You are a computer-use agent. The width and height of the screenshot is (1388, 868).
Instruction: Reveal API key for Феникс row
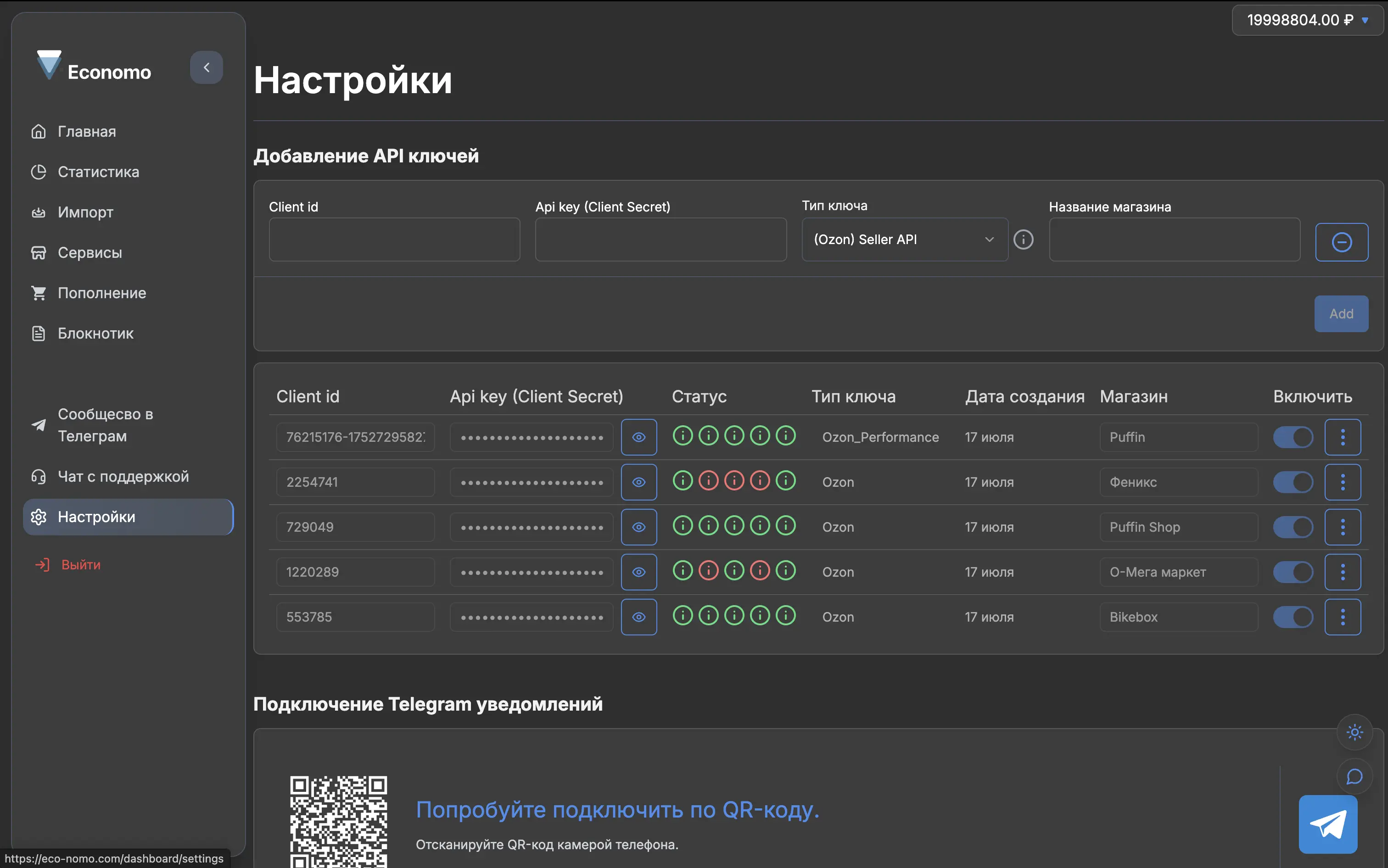click(x=638, y=482)
